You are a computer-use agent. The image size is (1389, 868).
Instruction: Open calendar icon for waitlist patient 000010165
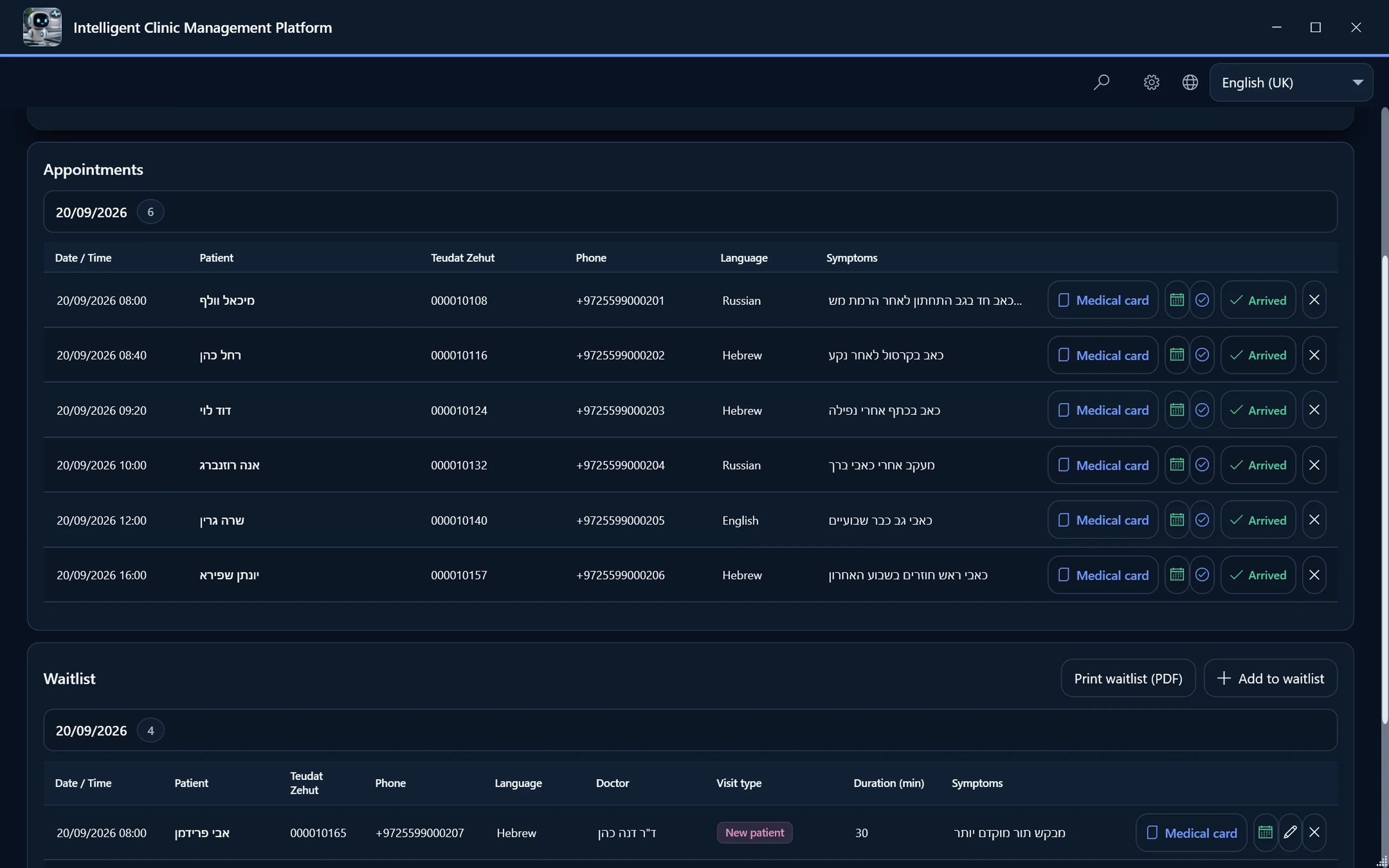[x=1265, y=832]
